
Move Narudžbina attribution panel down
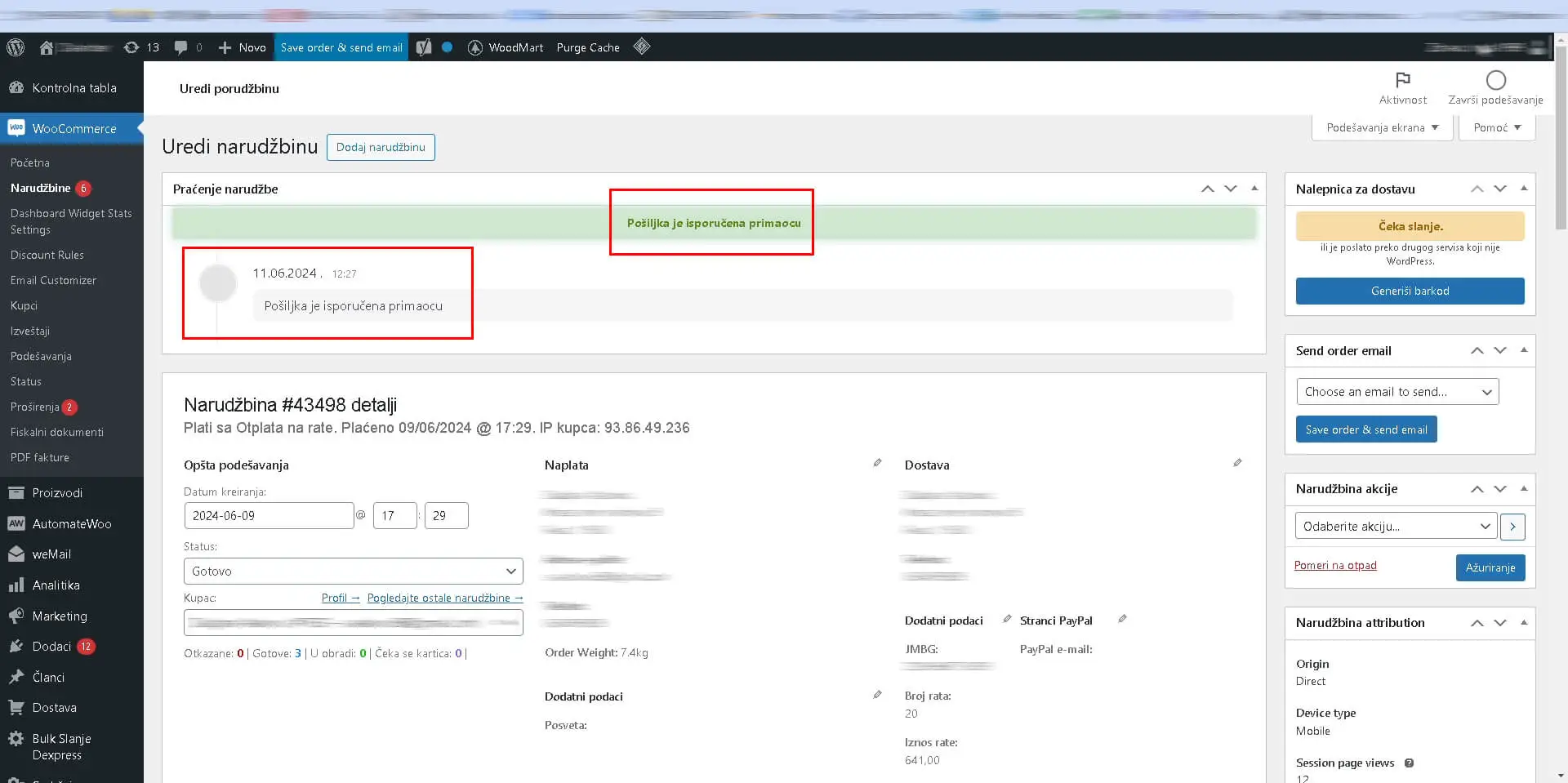tap(1500, 623)
